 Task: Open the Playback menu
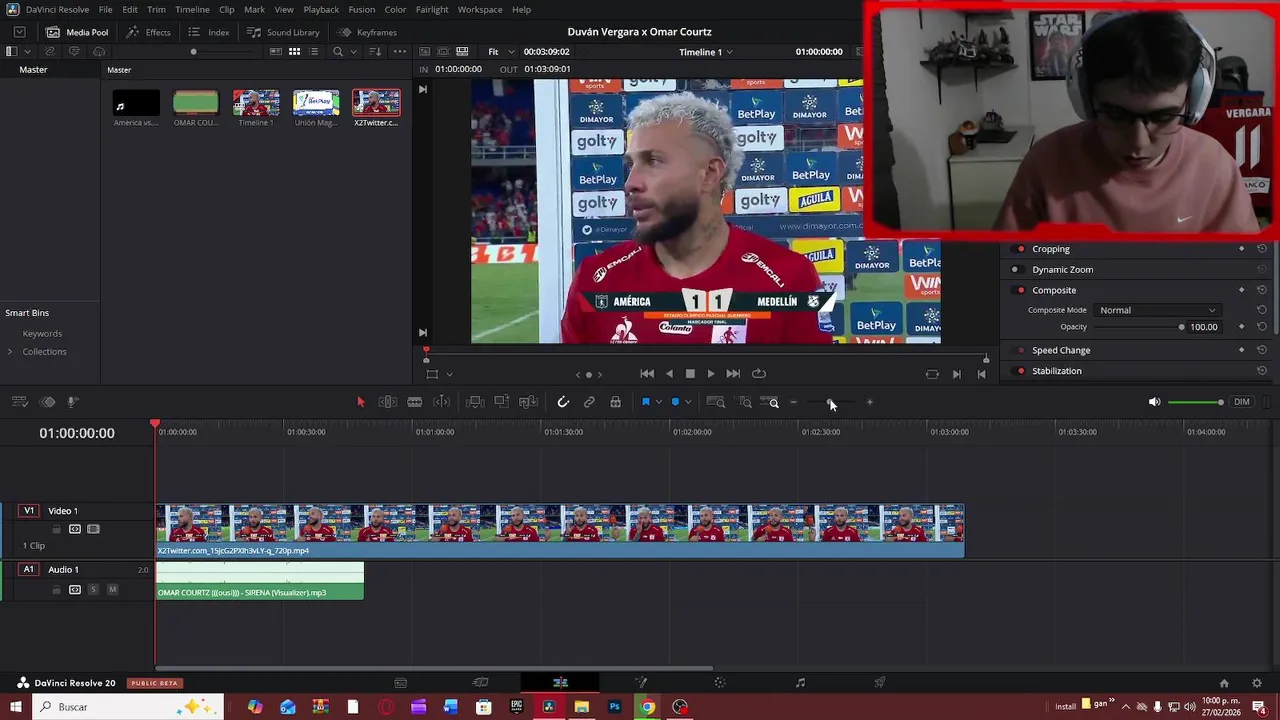click(321, 10)
